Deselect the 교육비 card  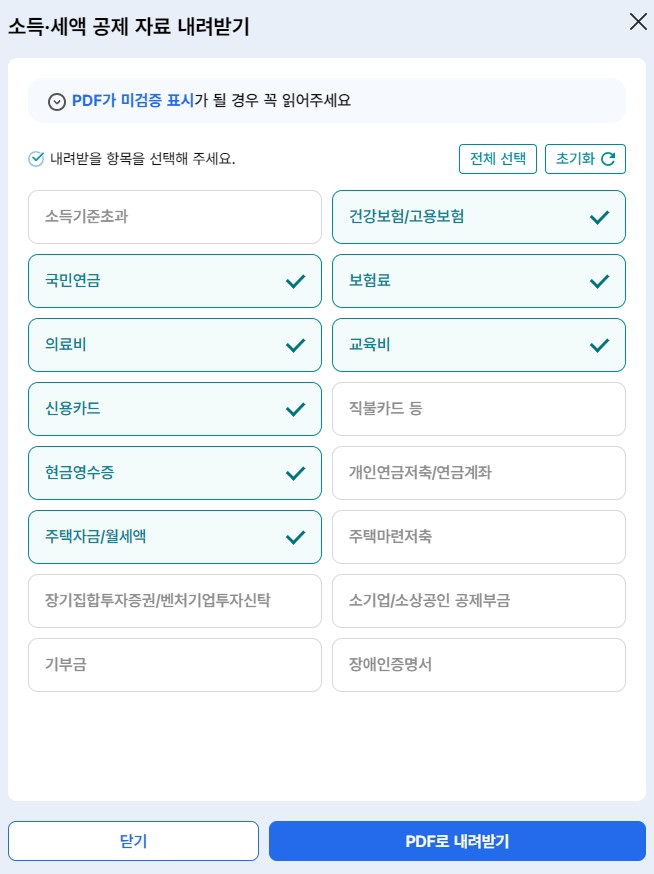(x=479, y=345)
